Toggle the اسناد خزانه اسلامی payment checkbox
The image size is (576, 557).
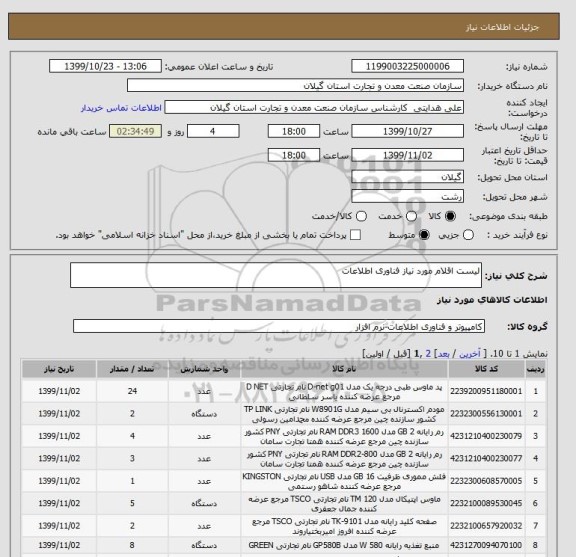(355, 235)
